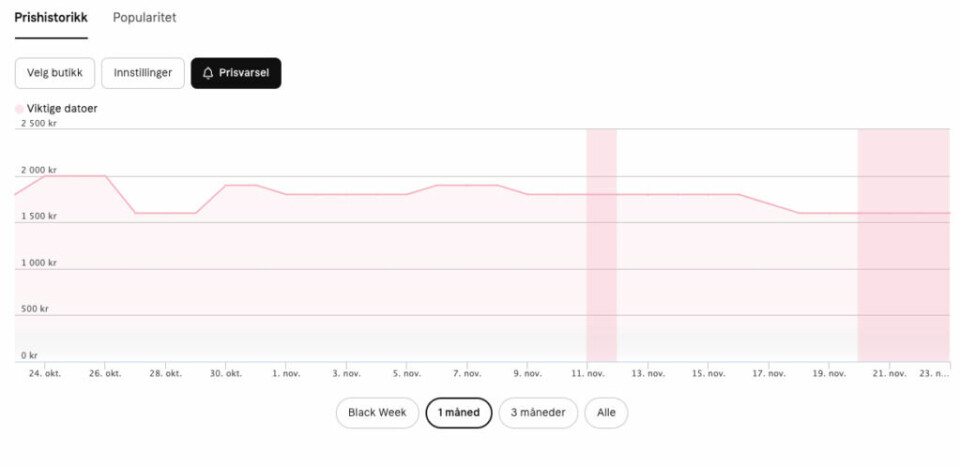Click the highlighted Black Week band near 21. nov.
960x466 pixels.
904,245
